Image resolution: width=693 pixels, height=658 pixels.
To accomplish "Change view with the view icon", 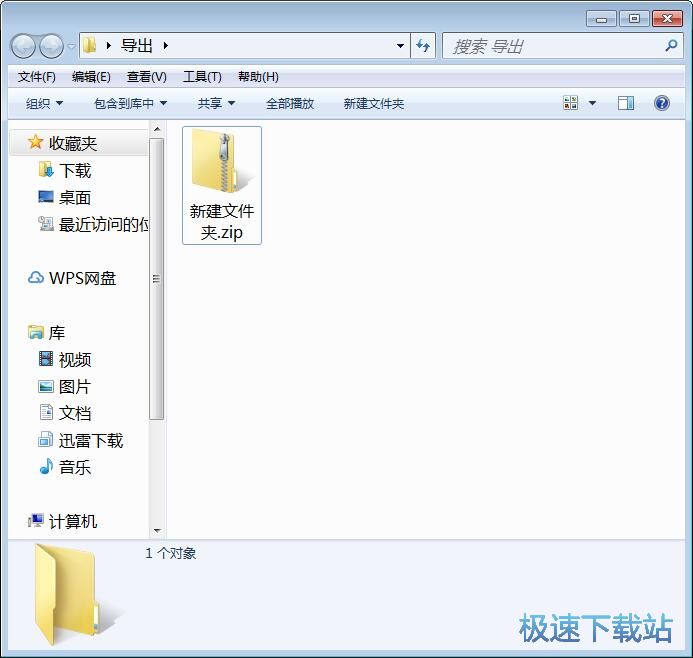I will [x=571, y=103].
